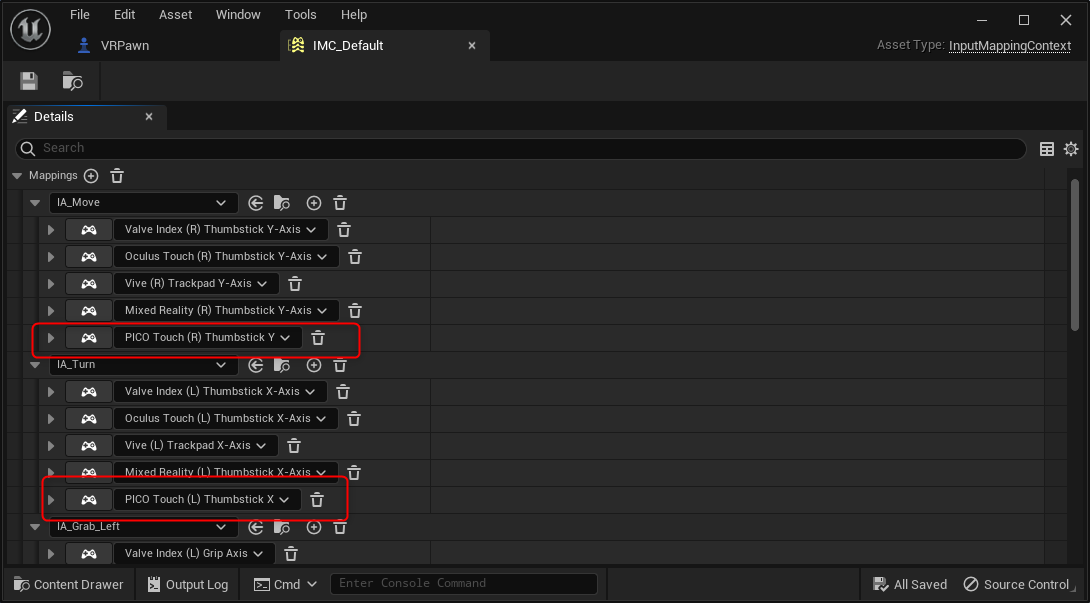The width and height of the screenshot is (1090, 603).
Task: Open the Content Drawer
Action: click(x=68, y=584)
